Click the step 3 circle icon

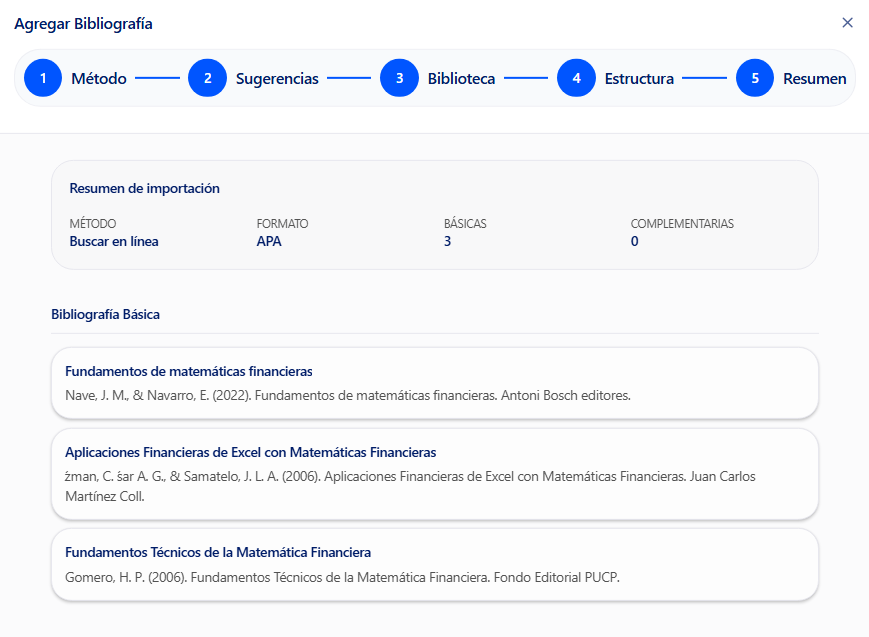[399, 78]
